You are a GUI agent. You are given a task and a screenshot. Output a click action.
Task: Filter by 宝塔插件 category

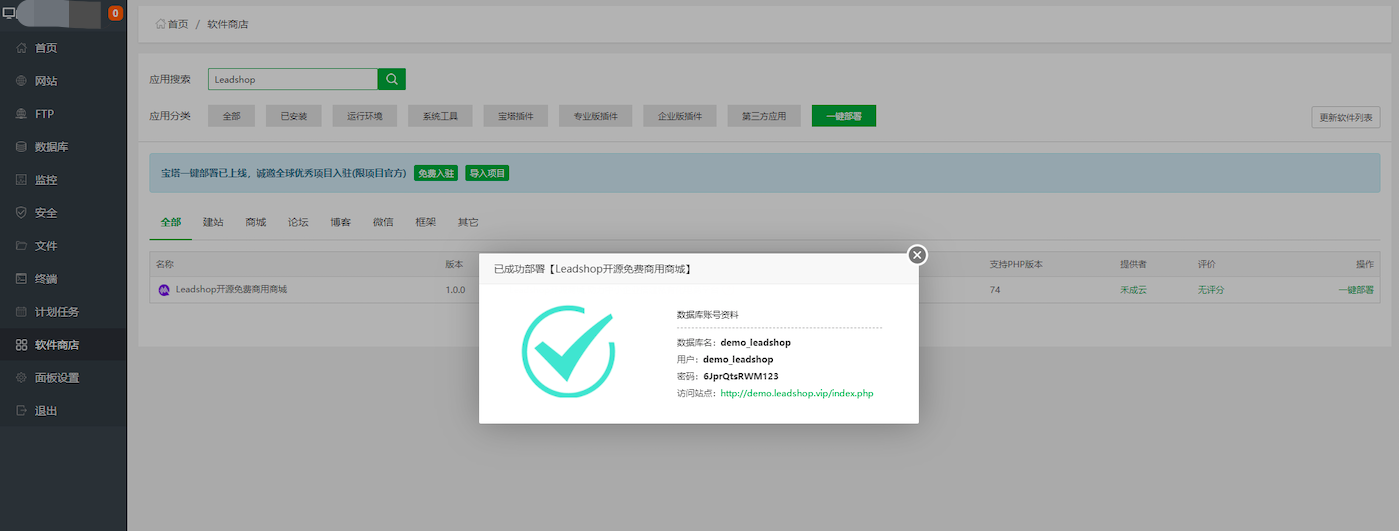coord(516,116)
